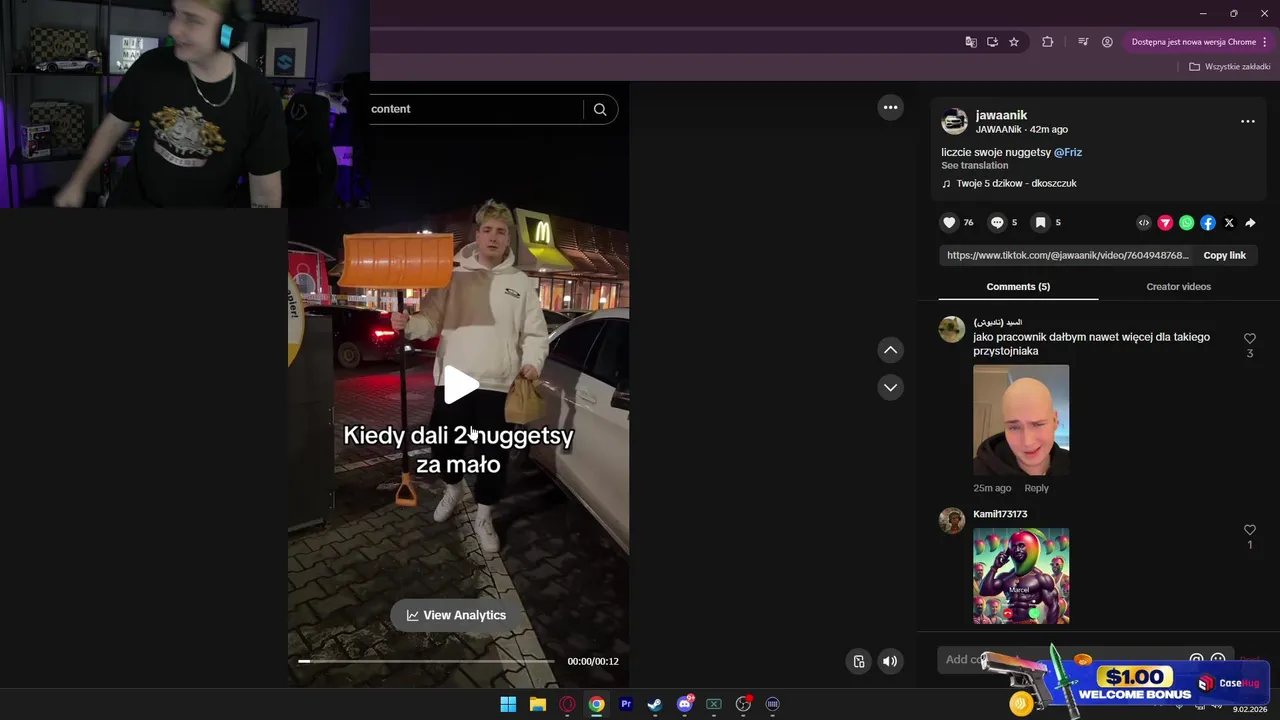Open the three-dot menu above the video

tap(890, 108)
